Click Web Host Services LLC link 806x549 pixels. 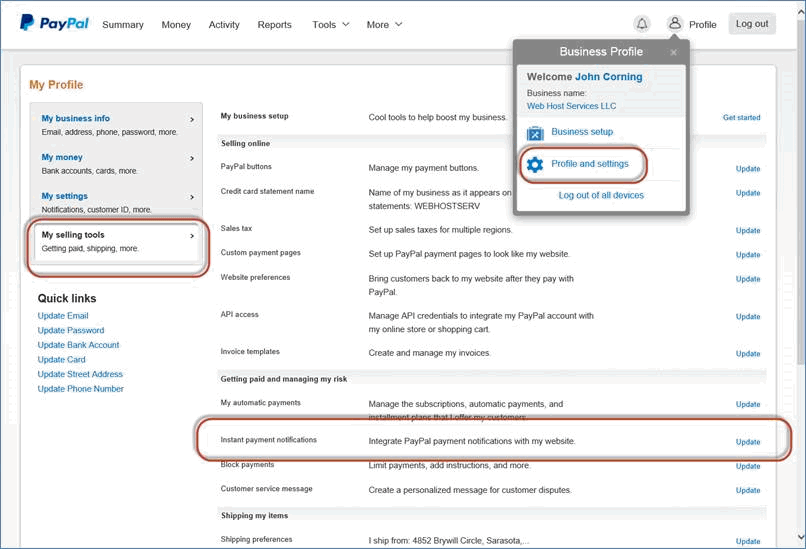[571, 106]
